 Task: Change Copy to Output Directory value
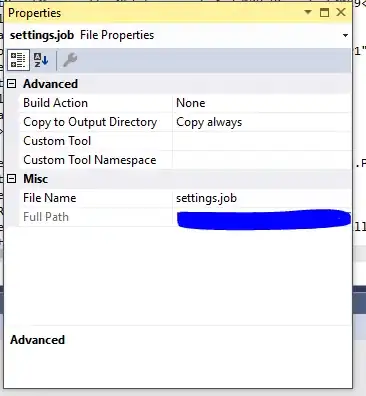[x=262, y=122]
